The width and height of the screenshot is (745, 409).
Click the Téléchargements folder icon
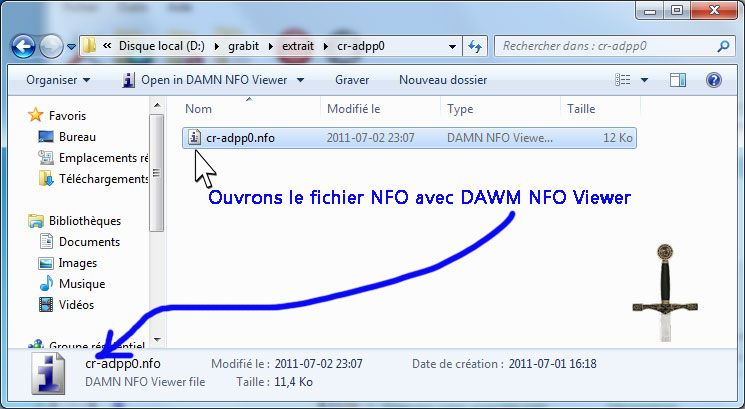(46, 178)
